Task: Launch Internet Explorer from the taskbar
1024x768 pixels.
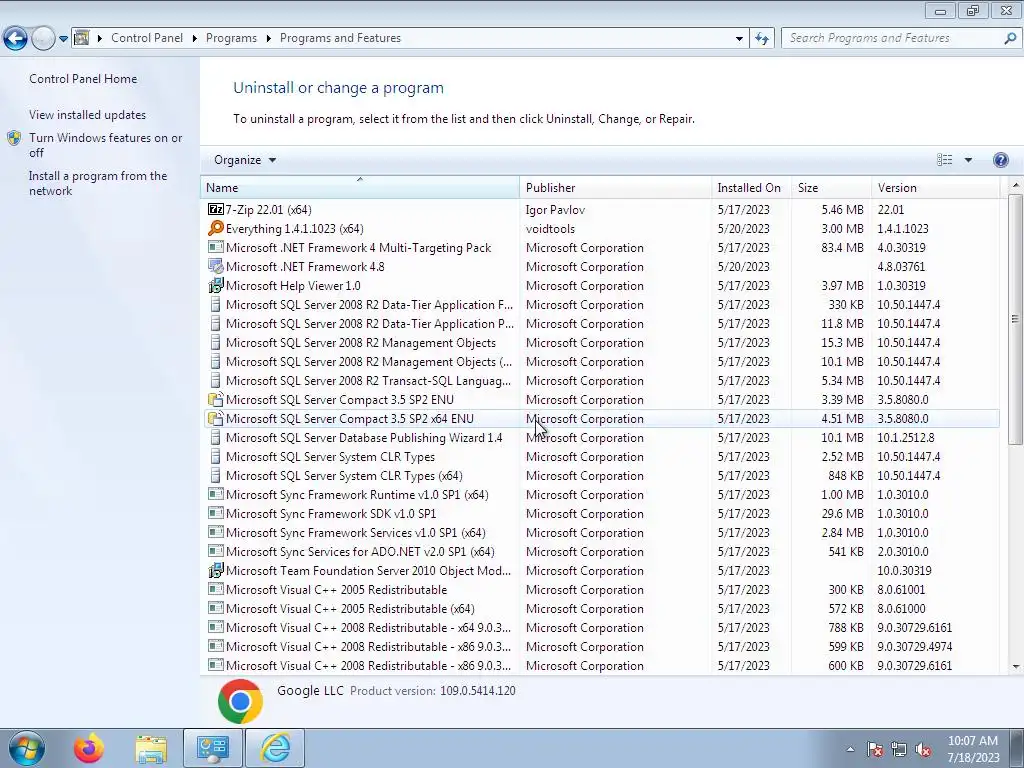Action: pyautogui.click(x=276, y=748)
